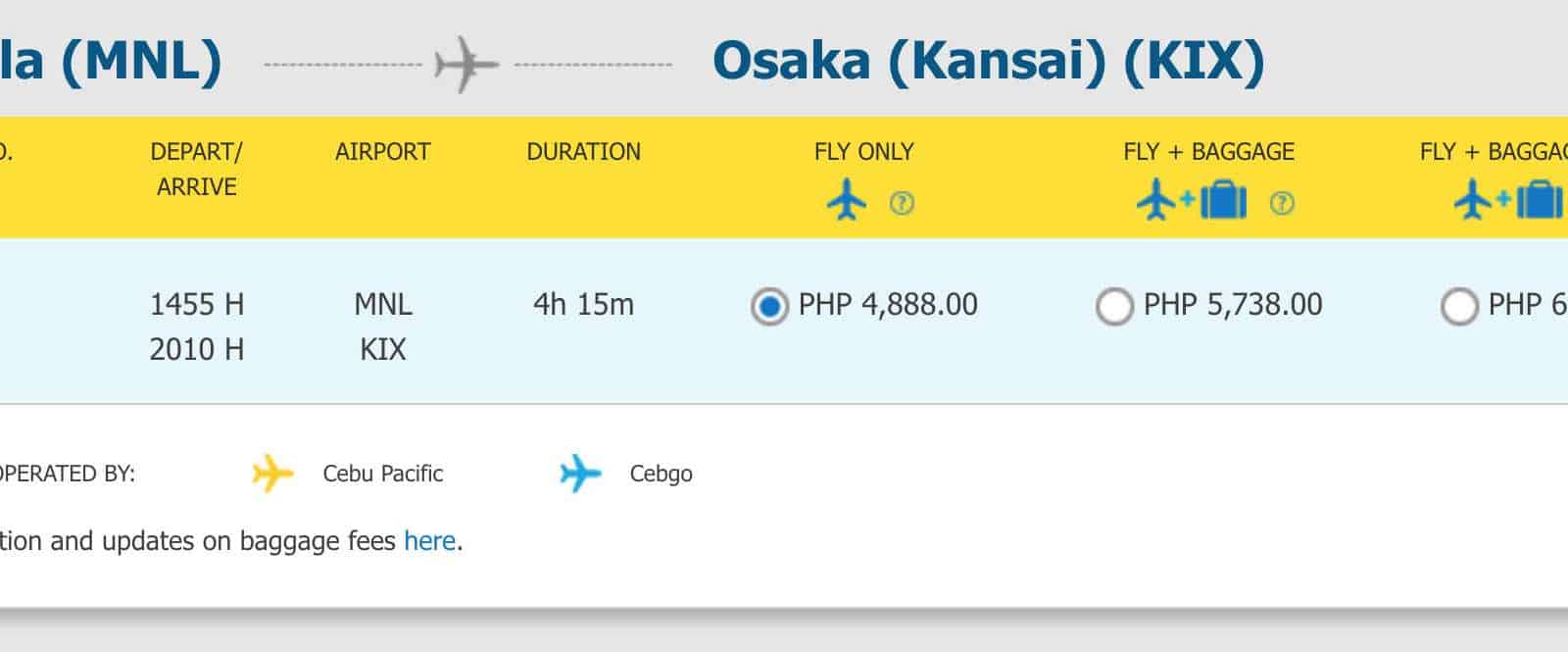Click the Fly + Baggage help question mark

click(1282, 203)
